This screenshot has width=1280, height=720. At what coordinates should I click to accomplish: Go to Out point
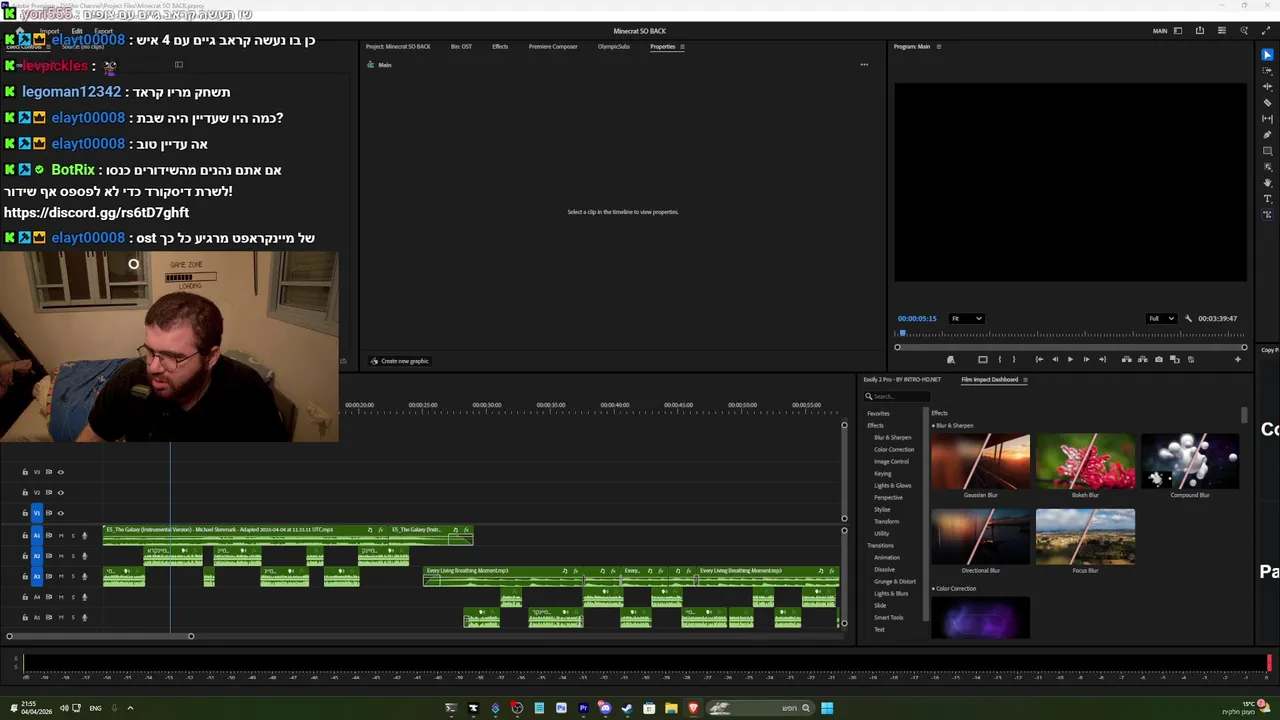[x=1102, y=359]
